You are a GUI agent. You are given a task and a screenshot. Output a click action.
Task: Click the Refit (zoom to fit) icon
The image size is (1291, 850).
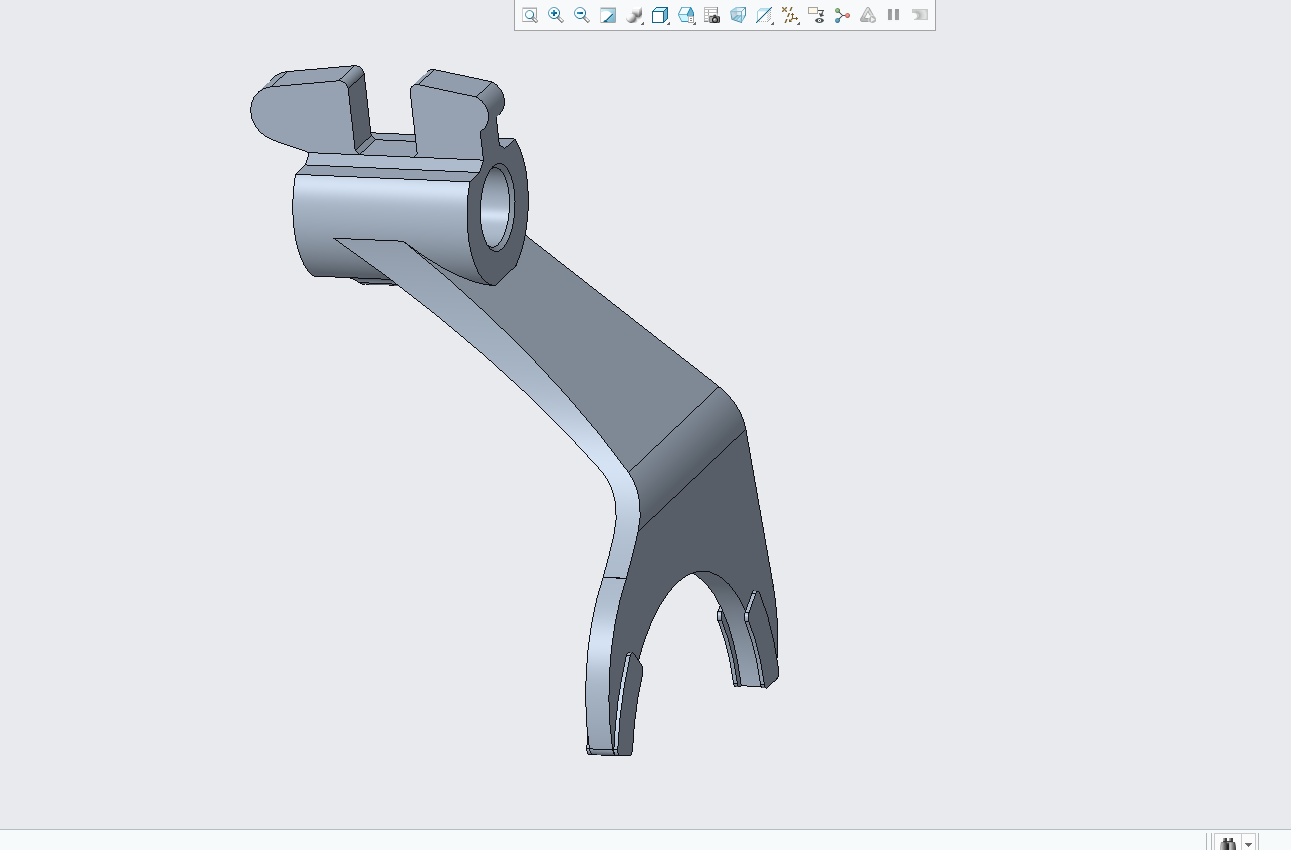point(530,15)
